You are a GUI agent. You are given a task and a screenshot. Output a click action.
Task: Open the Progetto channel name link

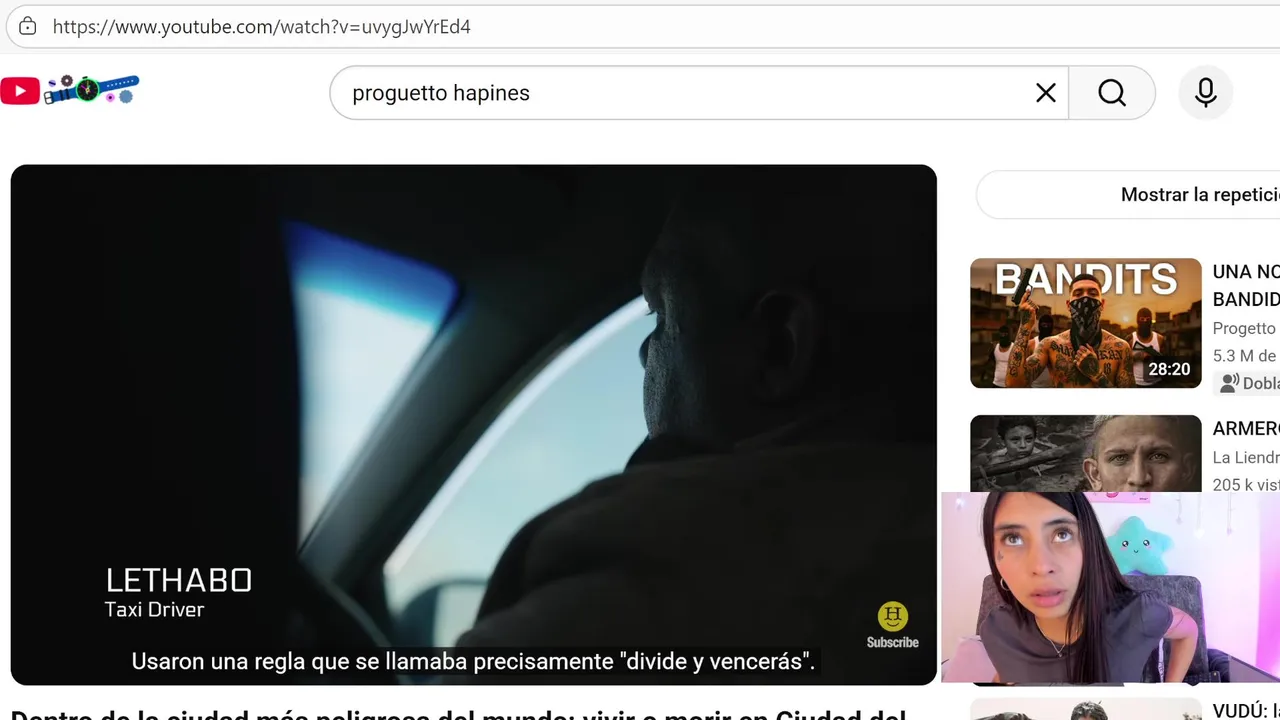1245,328
